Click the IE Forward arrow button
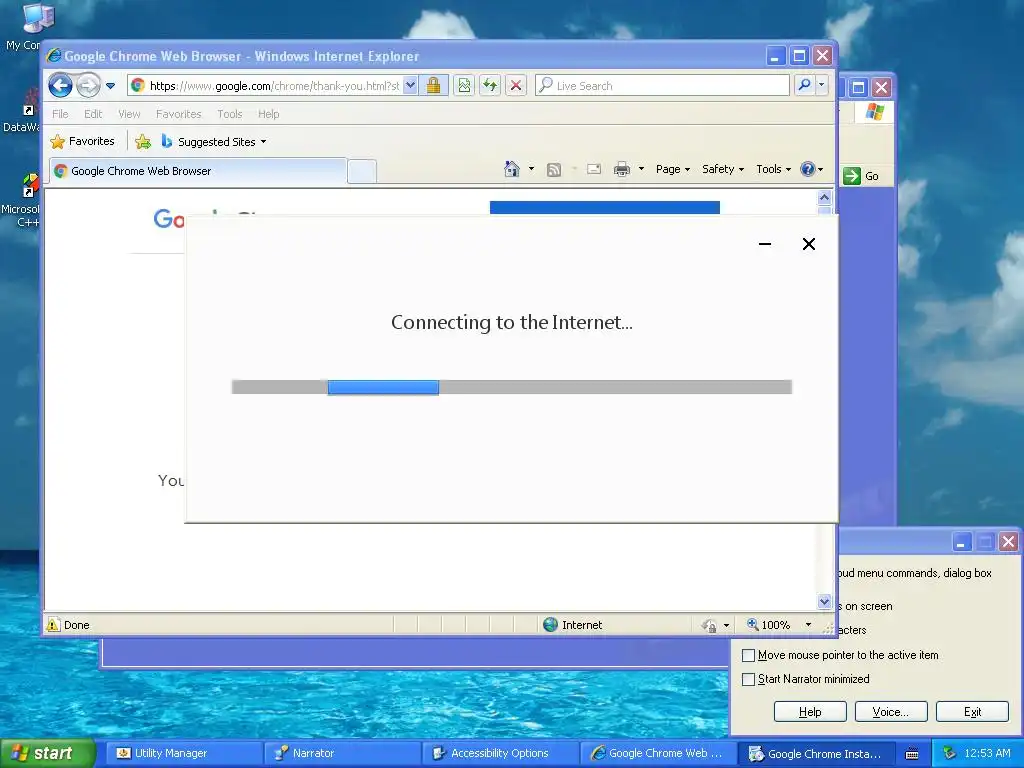This screenshot has height=768, width=1024. [x=88, y=86]
